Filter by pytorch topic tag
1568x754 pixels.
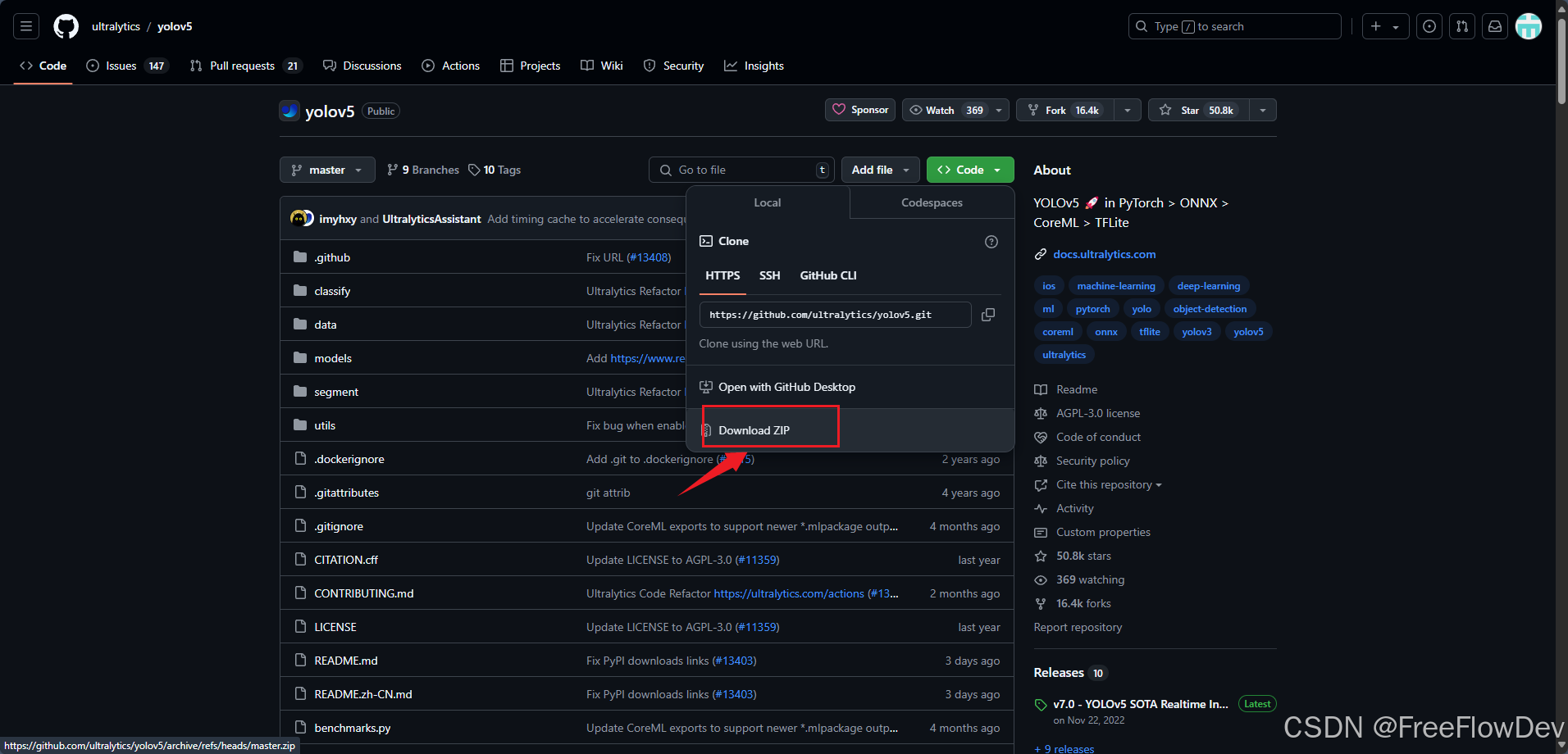coord(1093,309)
